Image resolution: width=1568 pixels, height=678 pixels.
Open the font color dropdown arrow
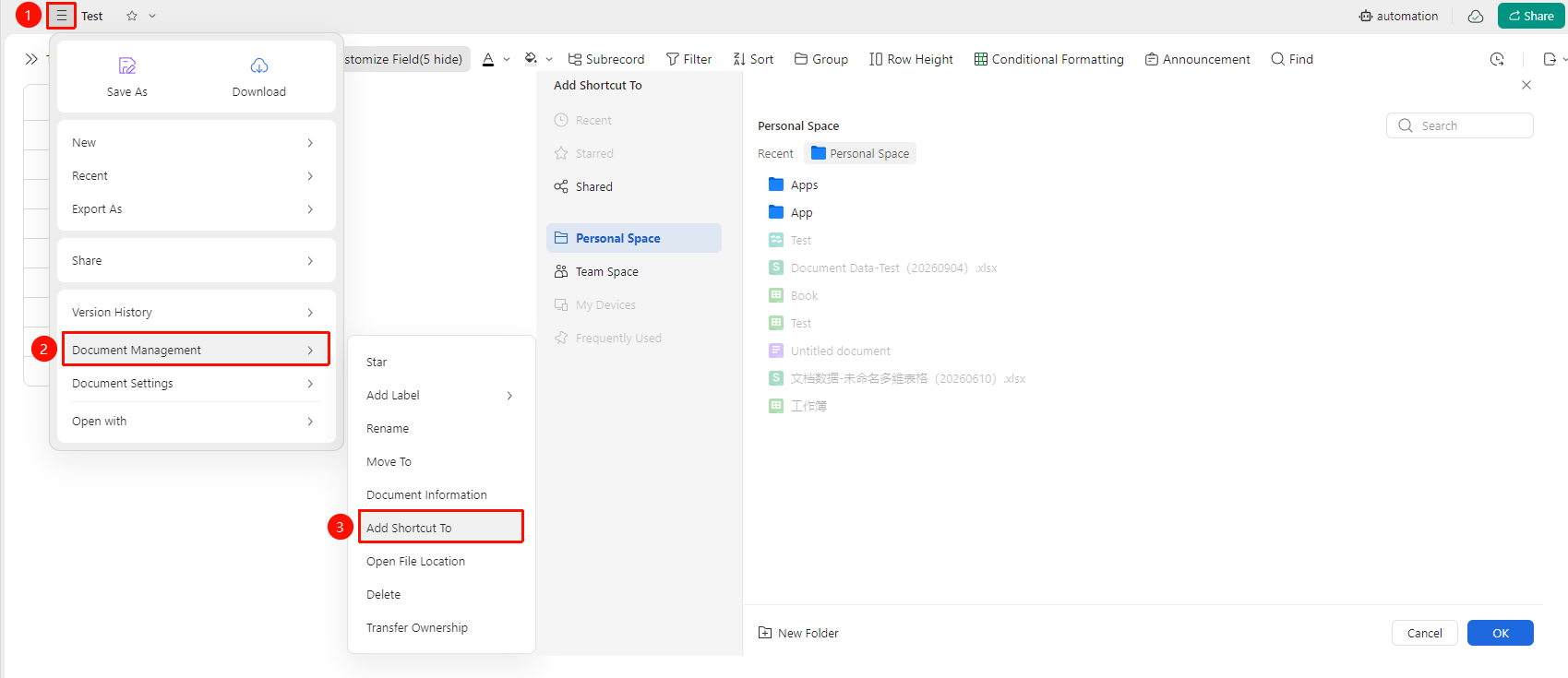coord(507,59)
